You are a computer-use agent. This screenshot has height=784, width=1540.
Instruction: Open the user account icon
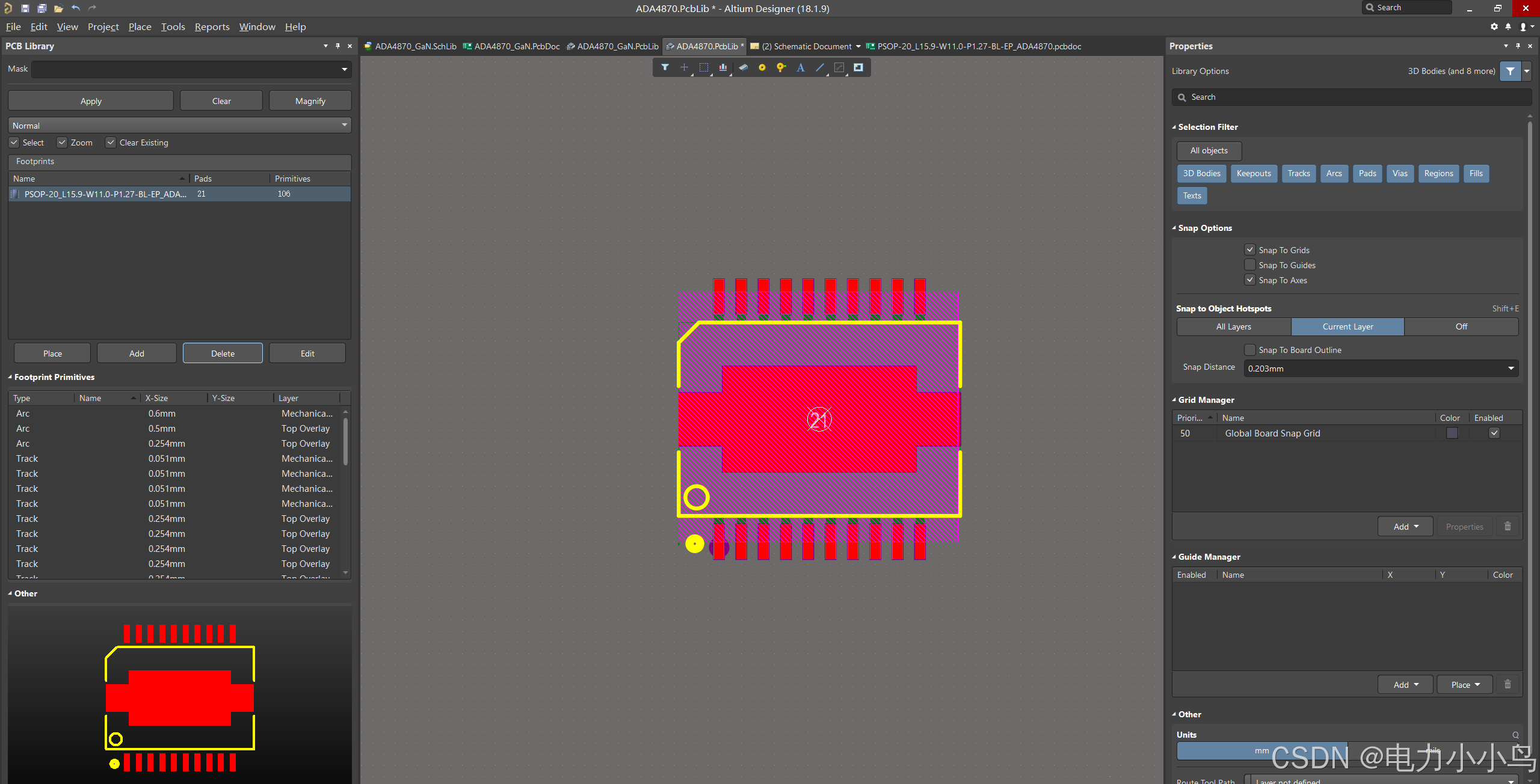click(x=1523, y=26)
